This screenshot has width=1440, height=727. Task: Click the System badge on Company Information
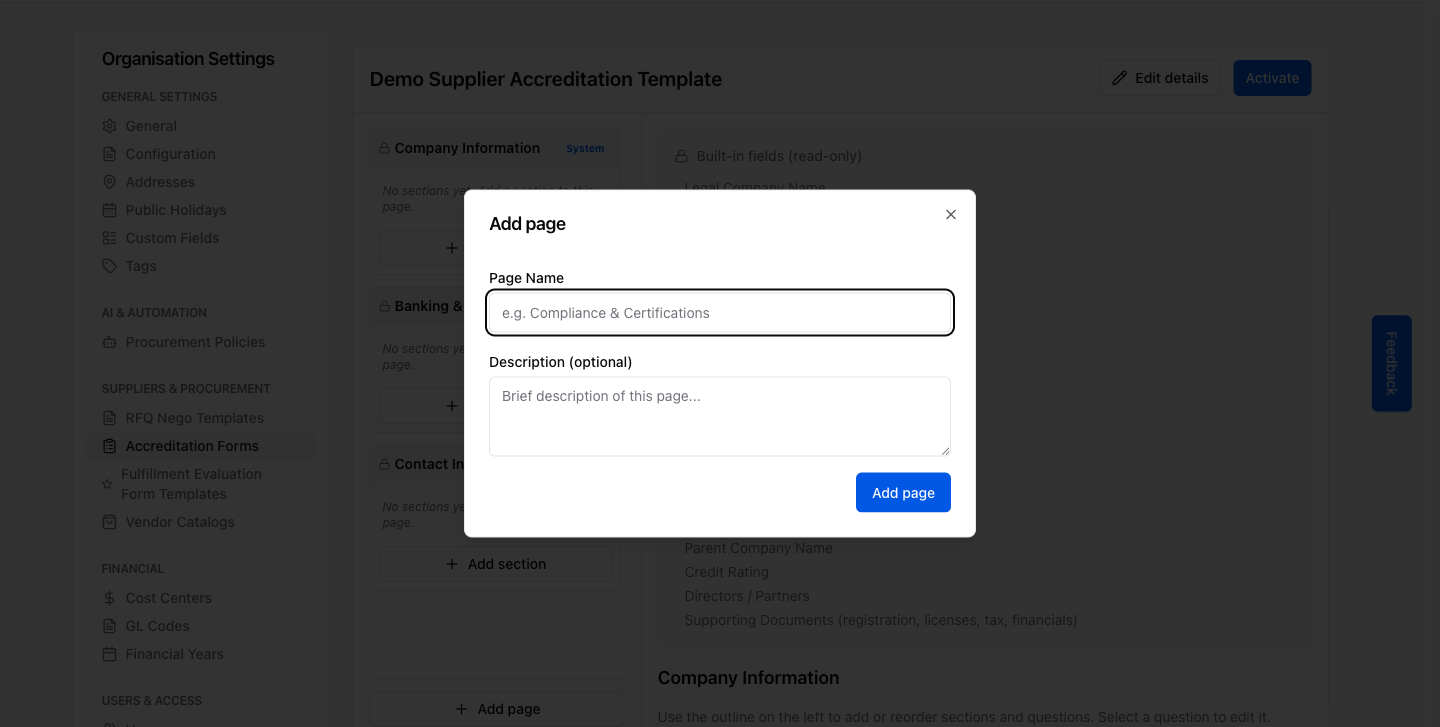(x=585, y=148)
